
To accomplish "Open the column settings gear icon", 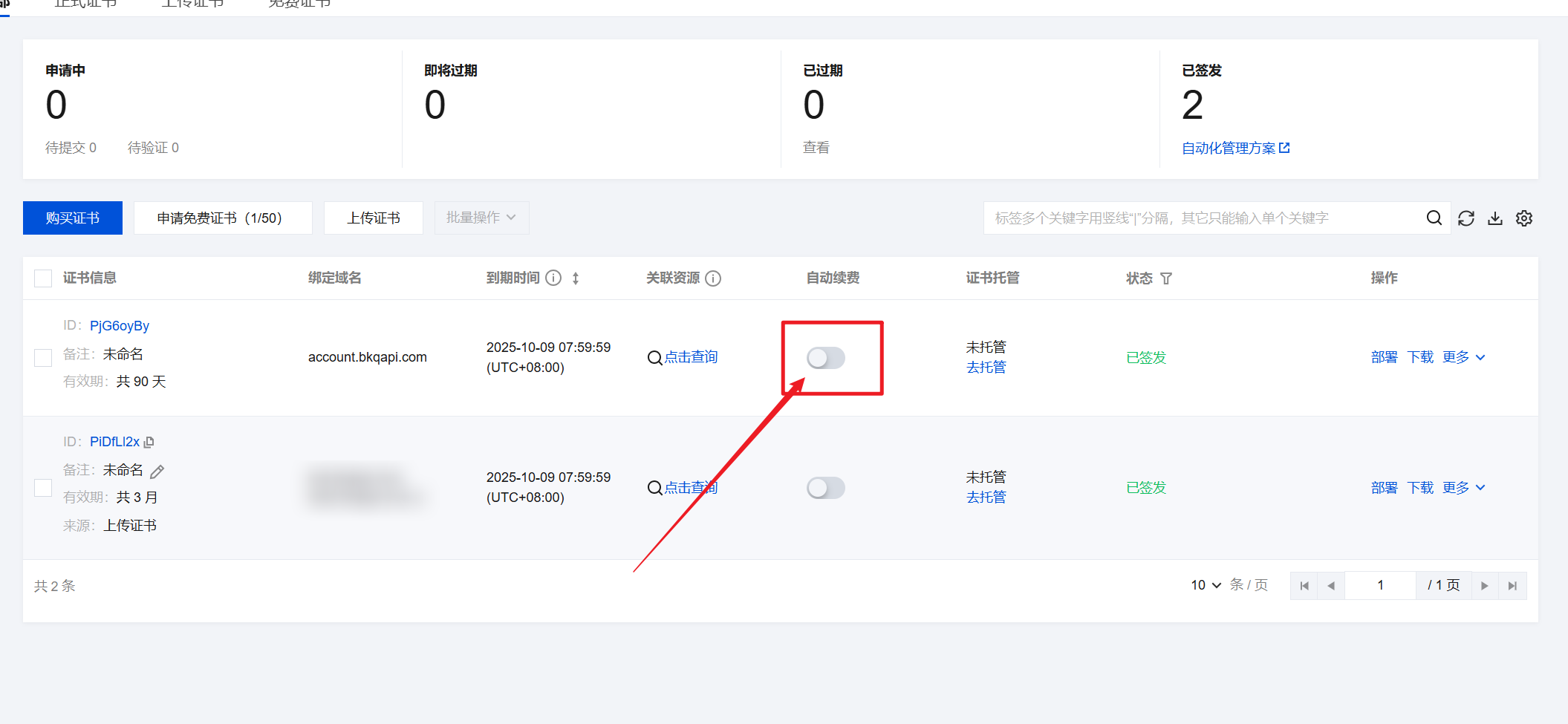I will point(1523,218).
